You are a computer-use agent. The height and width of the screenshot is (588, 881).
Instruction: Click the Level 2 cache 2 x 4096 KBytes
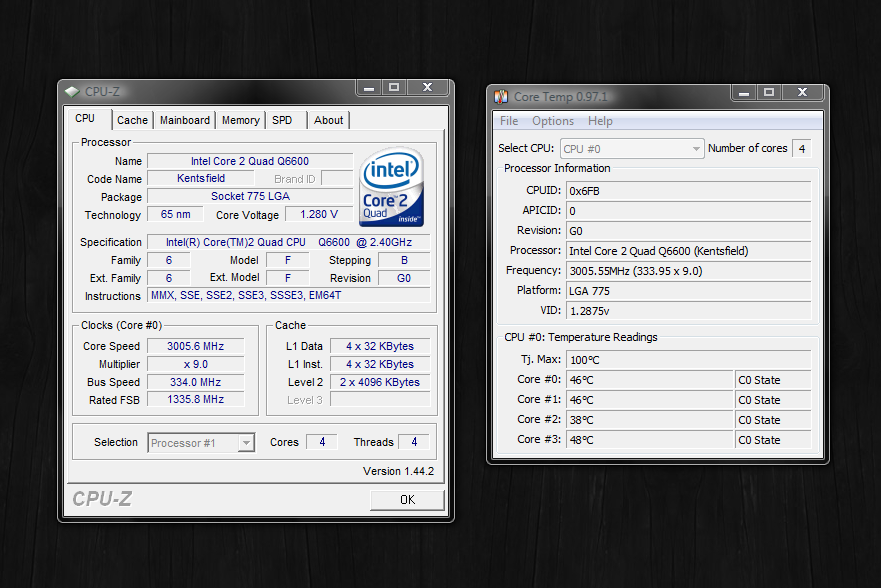(x=380, y=382)
